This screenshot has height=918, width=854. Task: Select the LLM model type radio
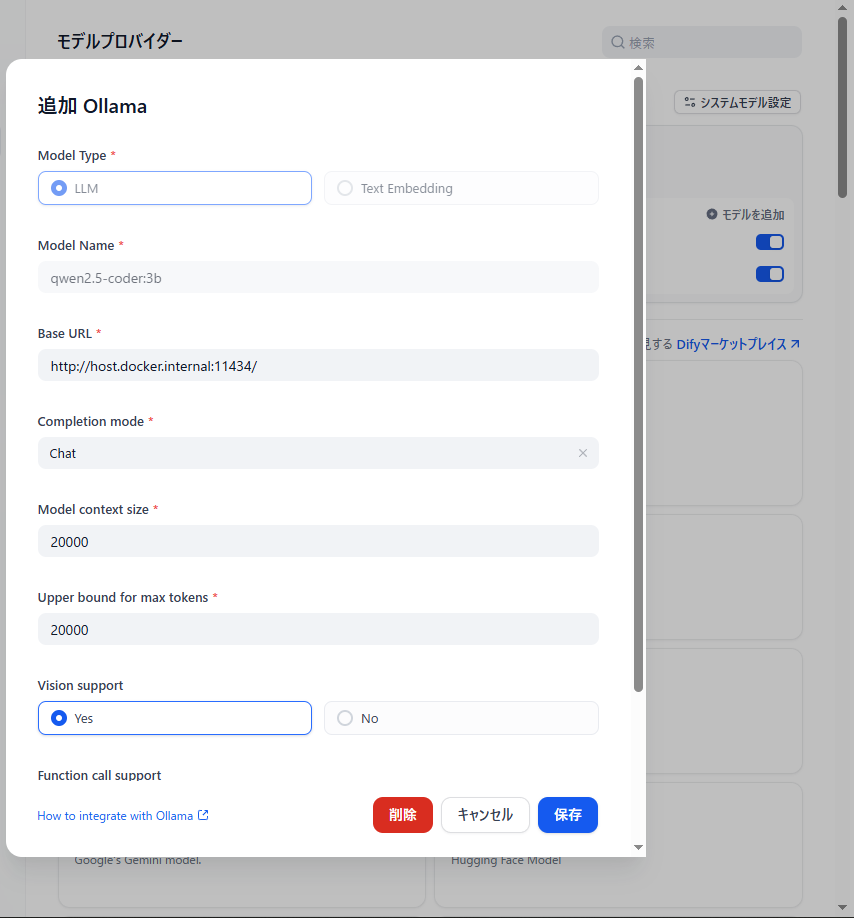[x=174, y=188]
